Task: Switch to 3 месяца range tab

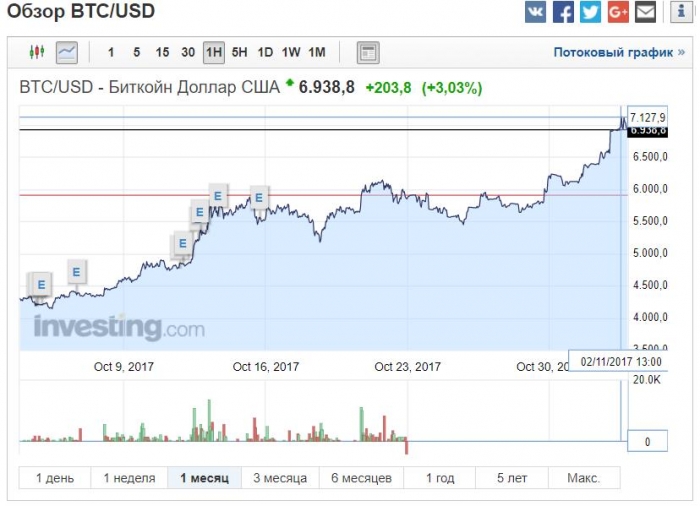Action: pyautogui.click(x=280, y=478)
